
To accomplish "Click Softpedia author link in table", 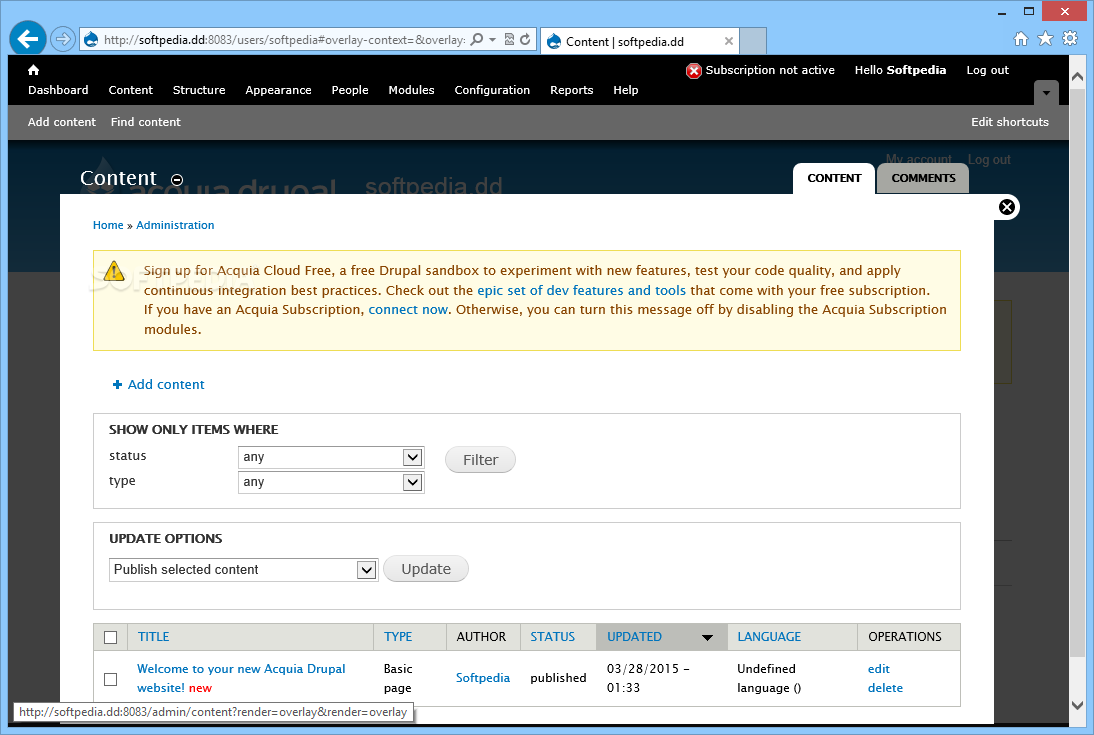I will click(483, 678).
